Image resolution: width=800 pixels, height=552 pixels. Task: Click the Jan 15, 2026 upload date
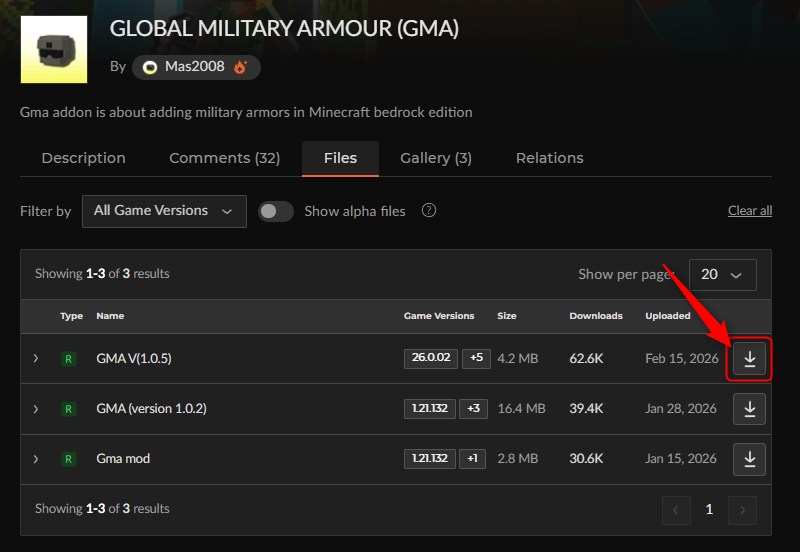[681, 459]
